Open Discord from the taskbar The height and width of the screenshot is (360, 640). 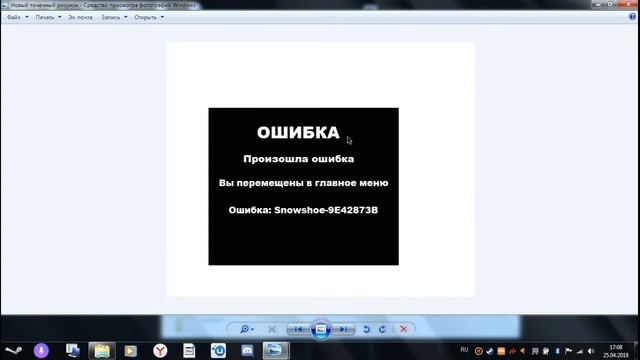pyautogui.click(x=247, y=351)
